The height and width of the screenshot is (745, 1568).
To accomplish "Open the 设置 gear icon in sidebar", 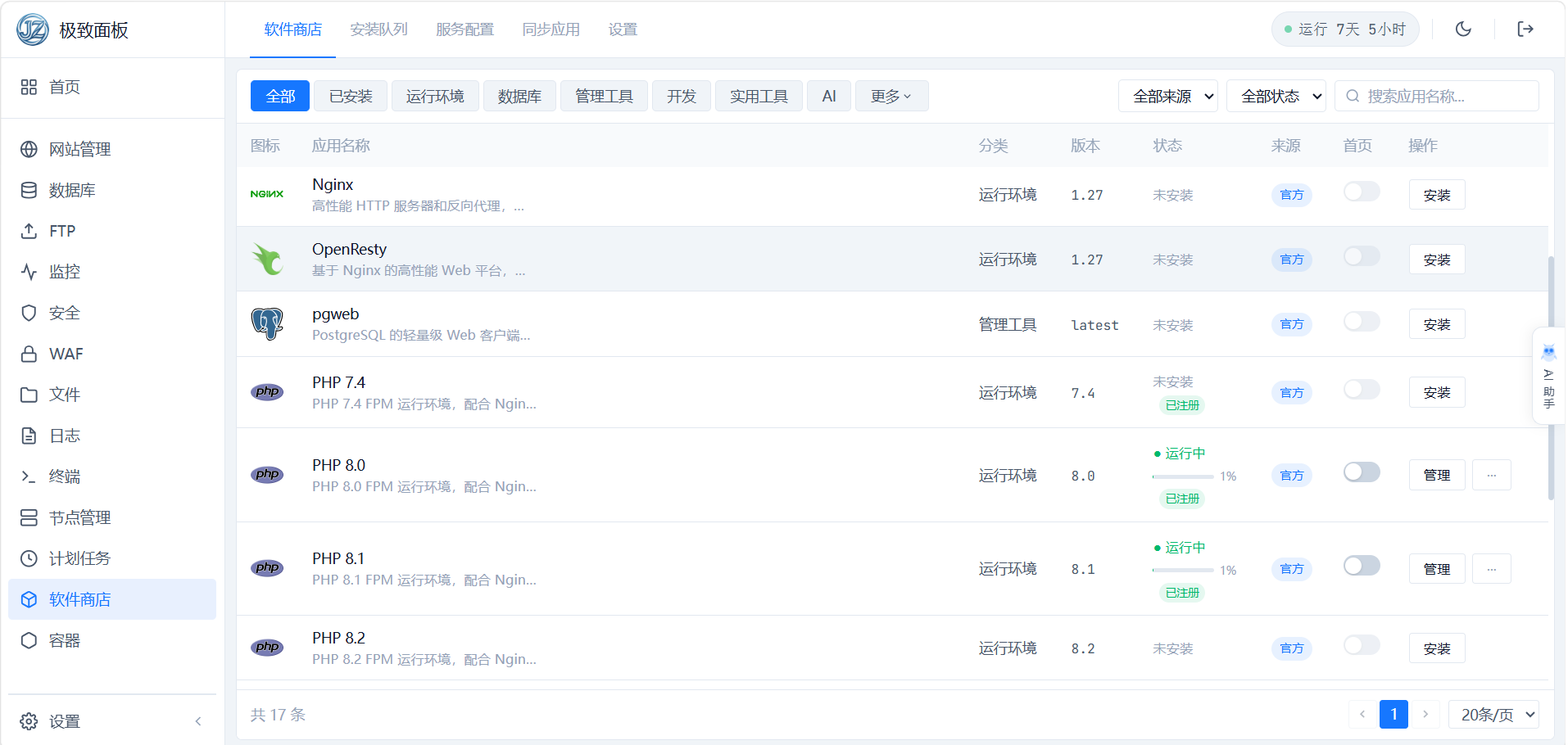I will point(29,721).
